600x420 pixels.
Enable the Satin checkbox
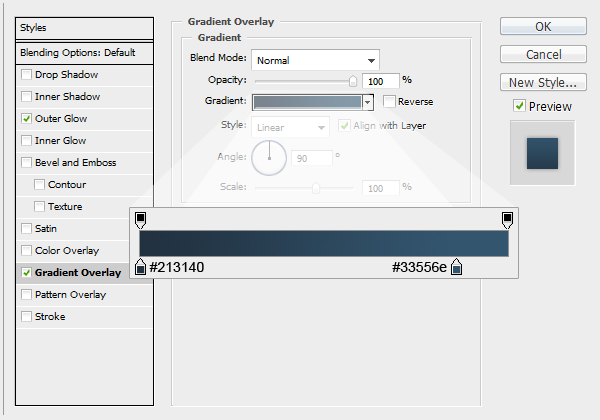(x=26, y=228)
